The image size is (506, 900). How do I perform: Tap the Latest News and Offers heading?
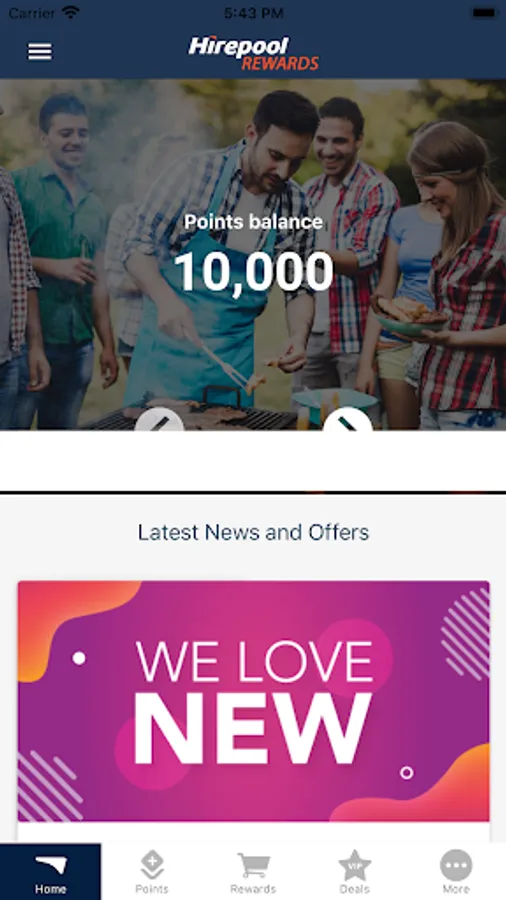tap(254, 533)
